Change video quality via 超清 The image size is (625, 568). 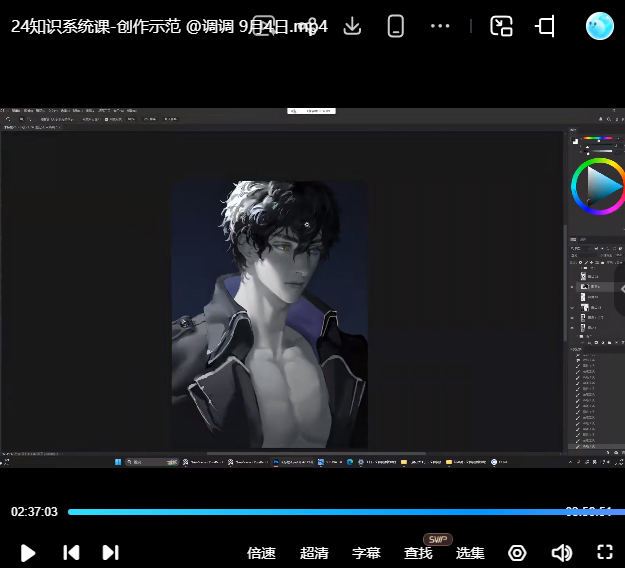click(314, 553)
